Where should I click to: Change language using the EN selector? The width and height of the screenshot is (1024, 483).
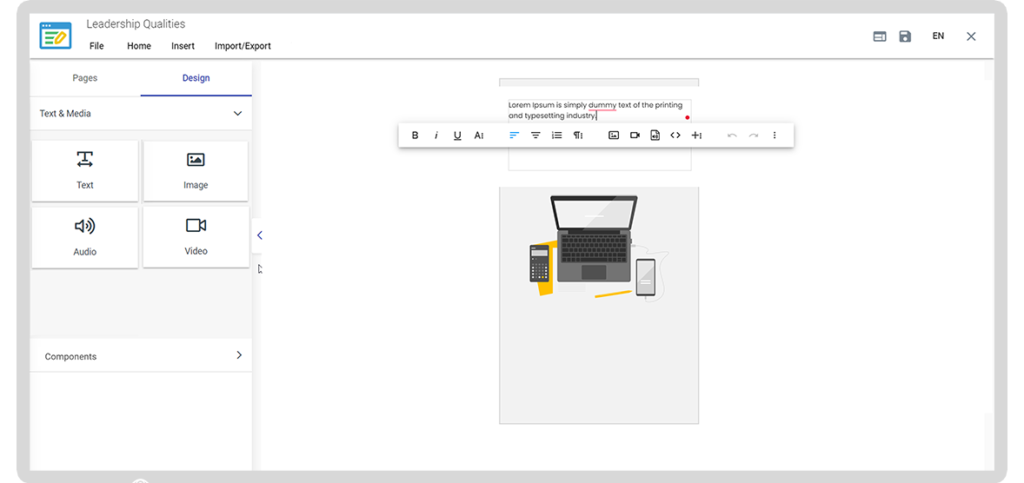[938, 37]
